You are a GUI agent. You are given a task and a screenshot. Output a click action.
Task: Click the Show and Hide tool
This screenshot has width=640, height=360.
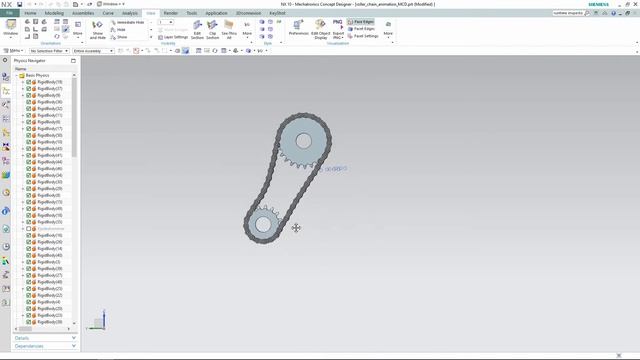click(x=98, y=30)
